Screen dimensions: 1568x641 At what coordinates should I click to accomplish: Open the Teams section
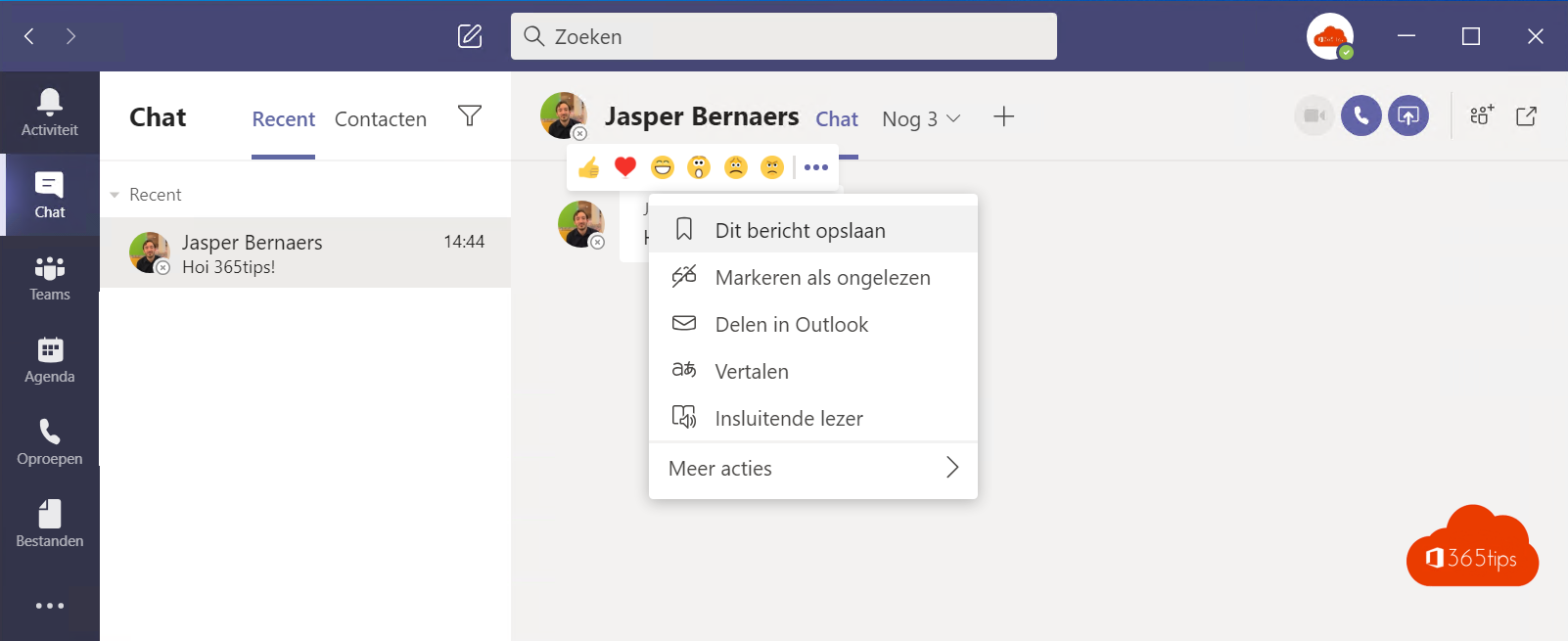point(50,277)
